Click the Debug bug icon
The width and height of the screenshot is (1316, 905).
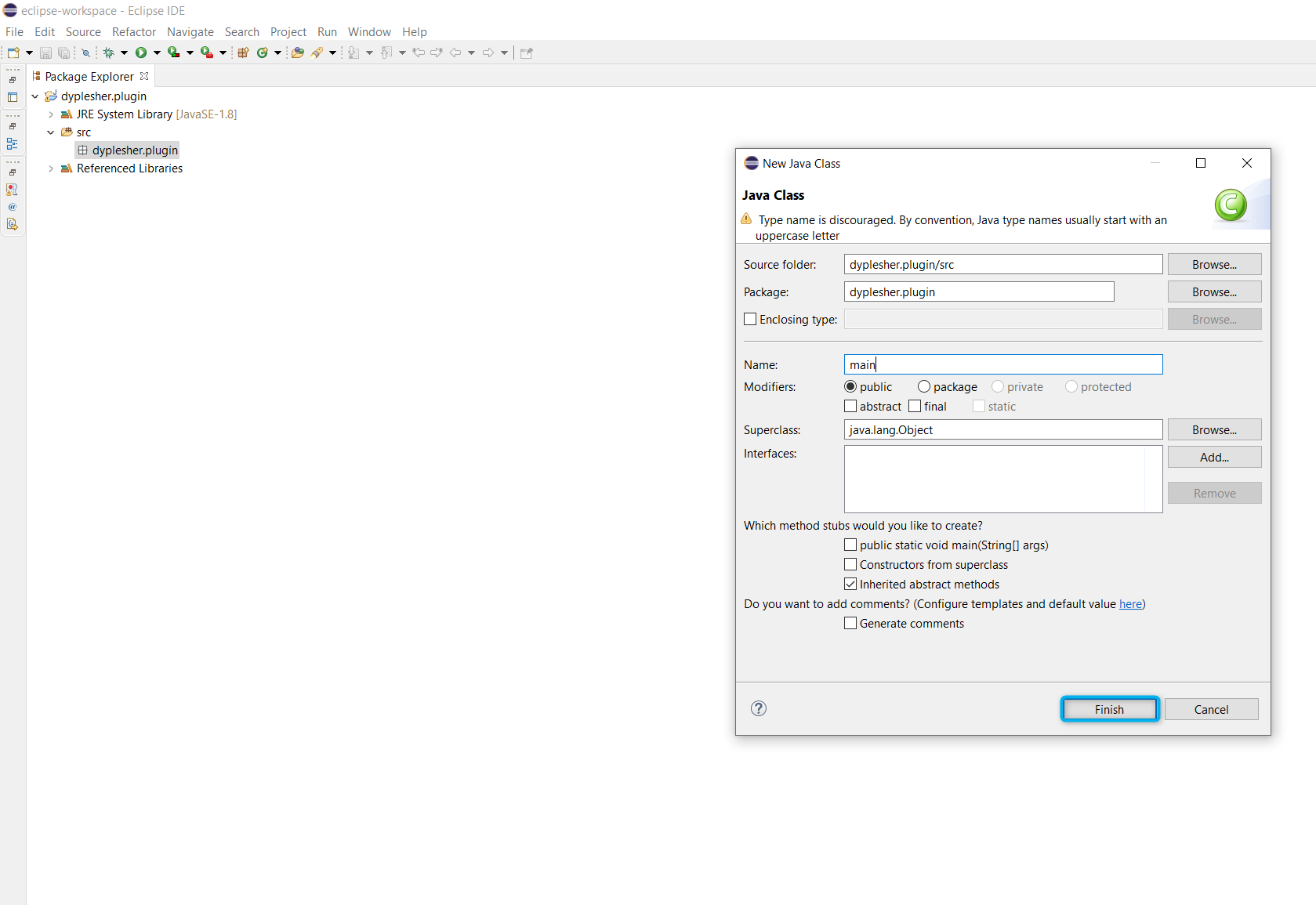(109, 52)
